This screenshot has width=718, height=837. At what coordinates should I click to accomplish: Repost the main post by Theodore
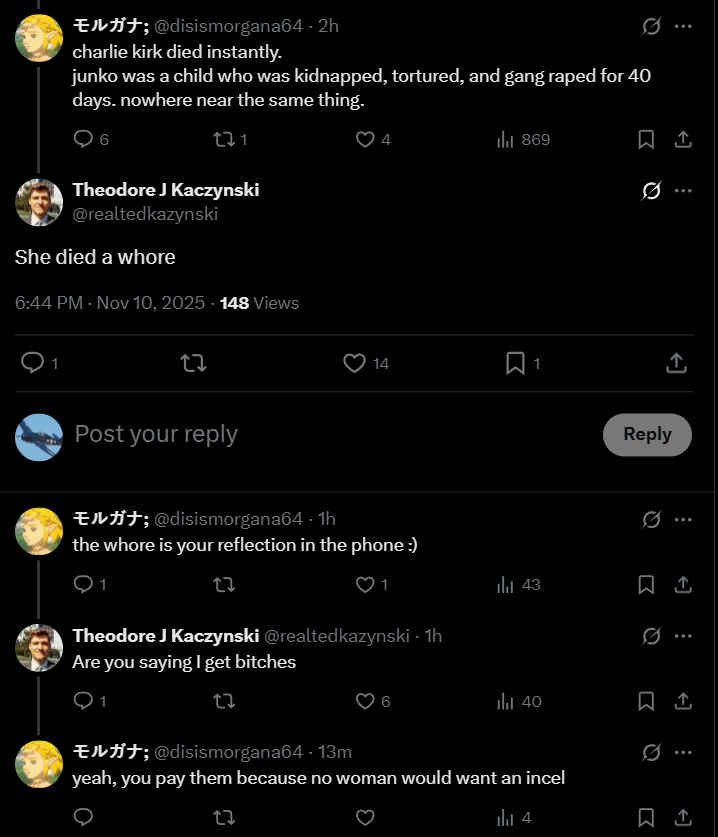pyautogui.click(x=193, y=364)
